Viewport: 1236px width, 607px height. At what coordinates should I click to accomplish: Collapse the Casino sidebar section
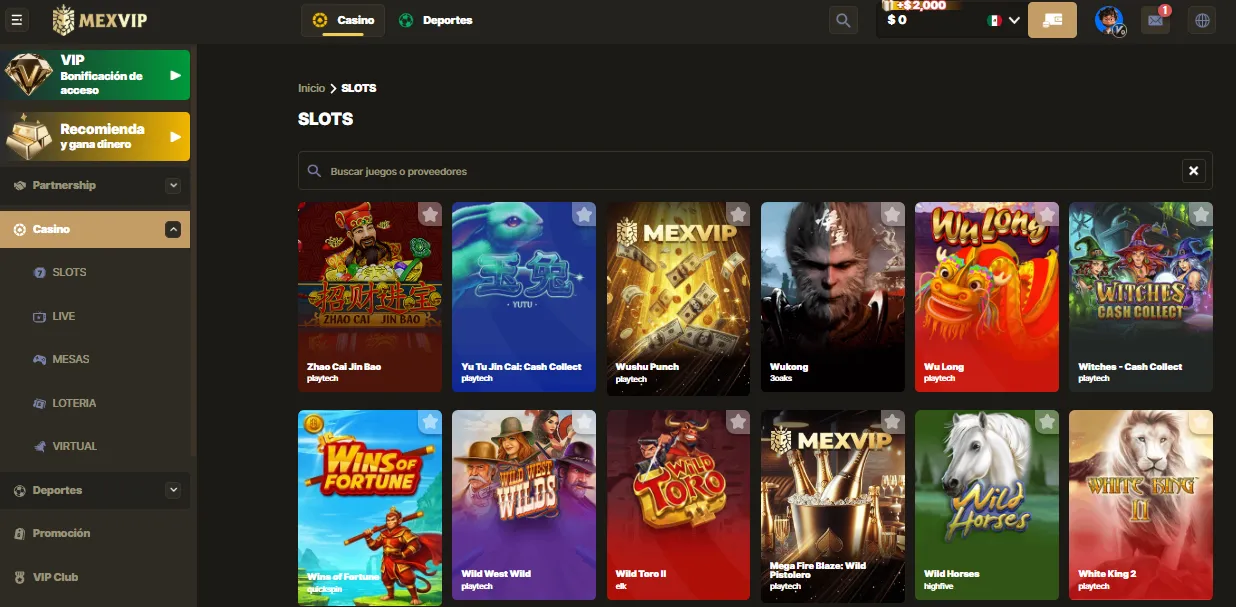click(x=95, y=229)
